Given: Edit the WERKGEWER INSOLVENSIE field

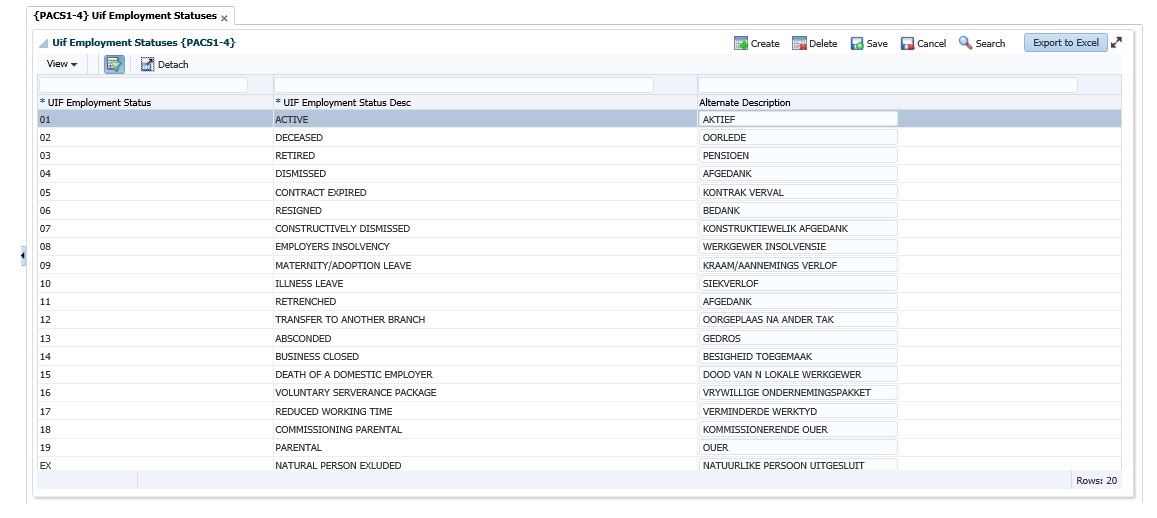Looking at the screenshot, I should [x=798, y=246].
